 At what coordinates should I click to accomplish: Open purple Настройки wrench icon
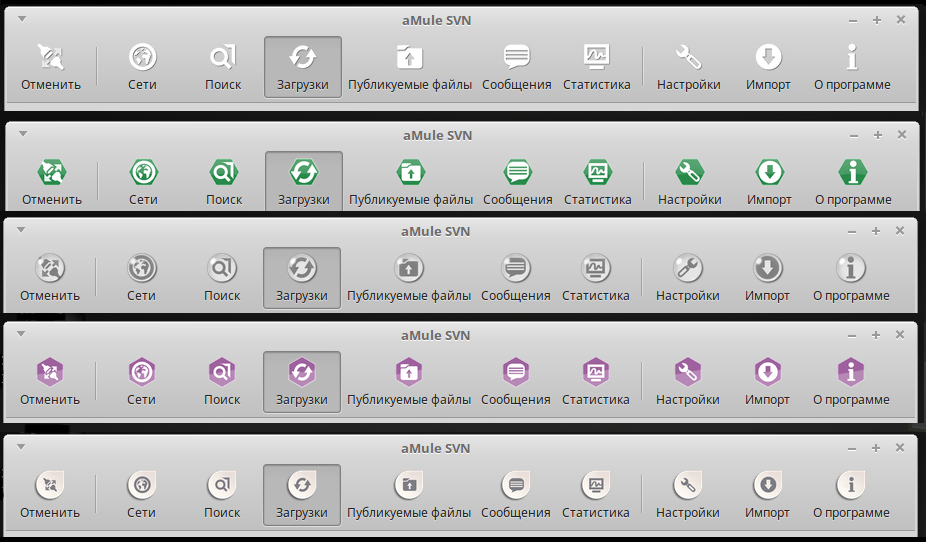pyautogui.click(x=687, y=373)
